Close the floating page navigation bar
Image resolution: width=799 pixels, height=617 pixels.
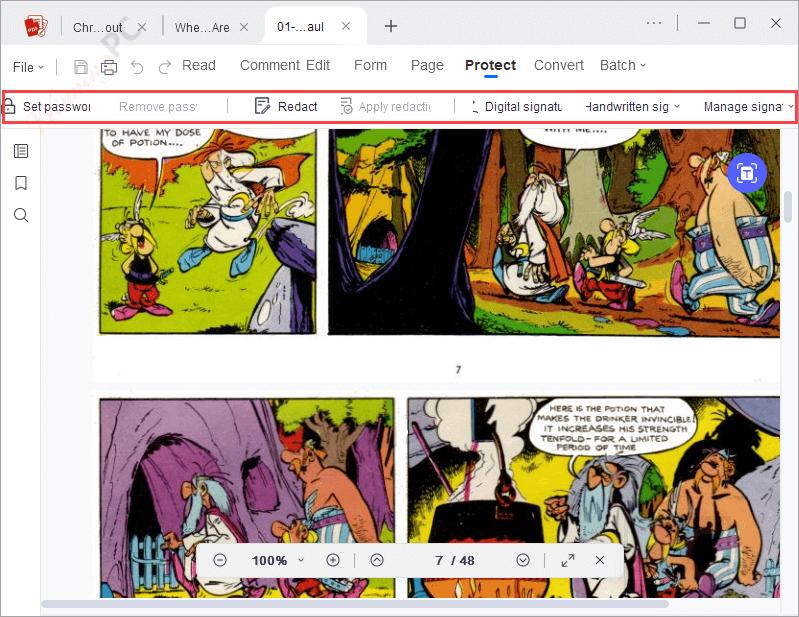pos(600,560)
